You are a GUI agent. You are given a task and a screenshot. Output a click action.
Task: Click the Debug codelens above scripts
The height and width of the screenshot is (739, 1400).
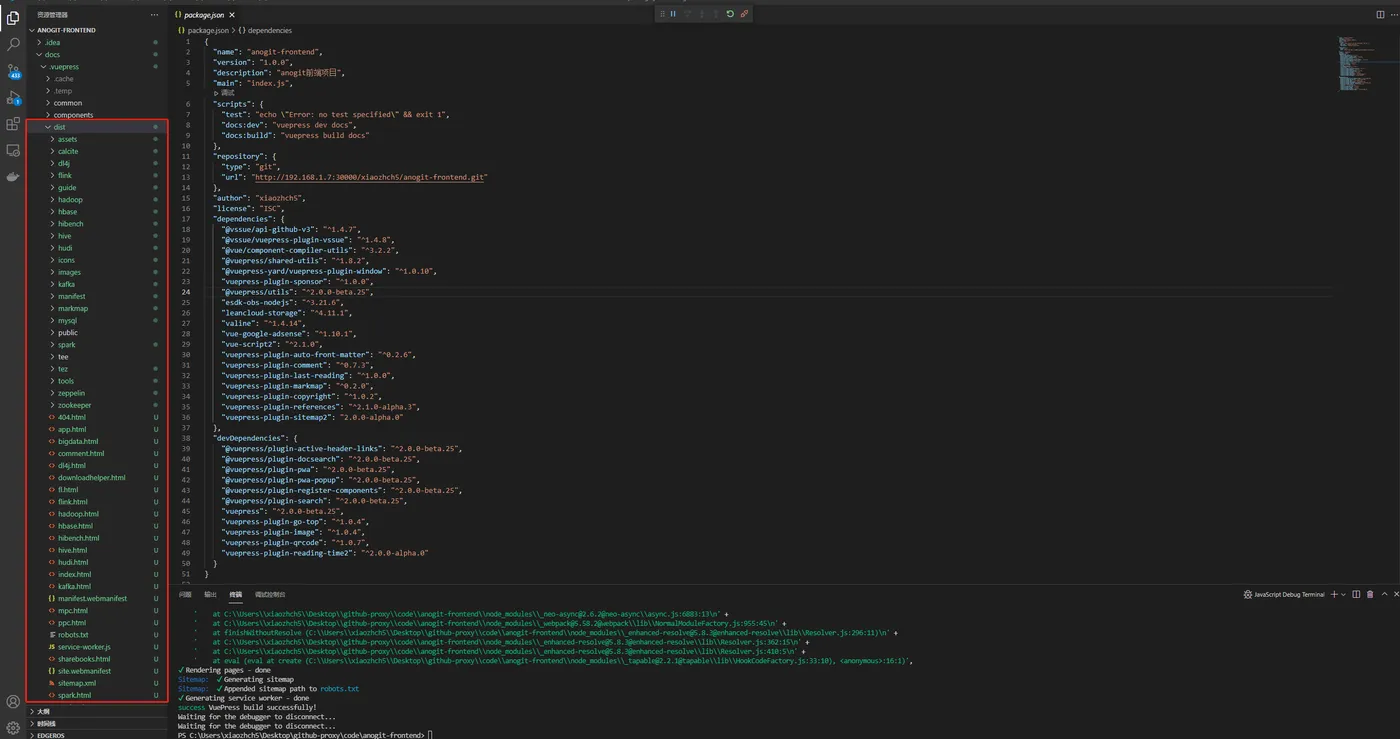pos(225,93)
